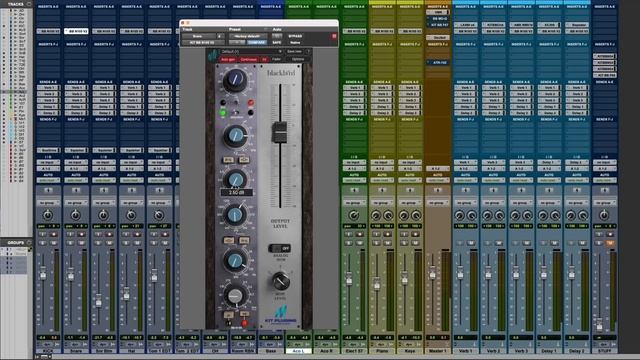Open the Groups list header menu

pos(29,242)
